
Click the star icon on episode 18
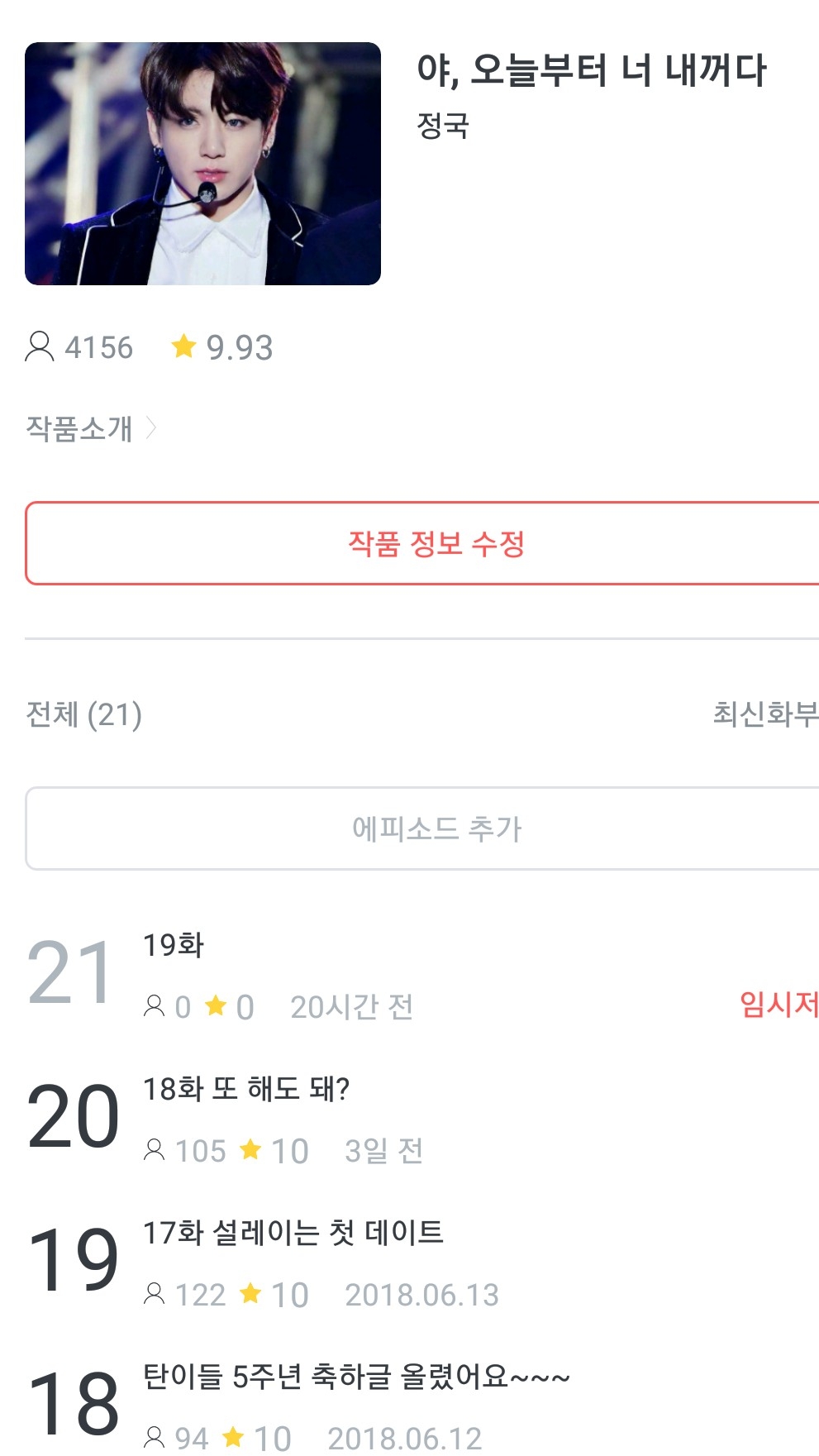point(234,1438)
